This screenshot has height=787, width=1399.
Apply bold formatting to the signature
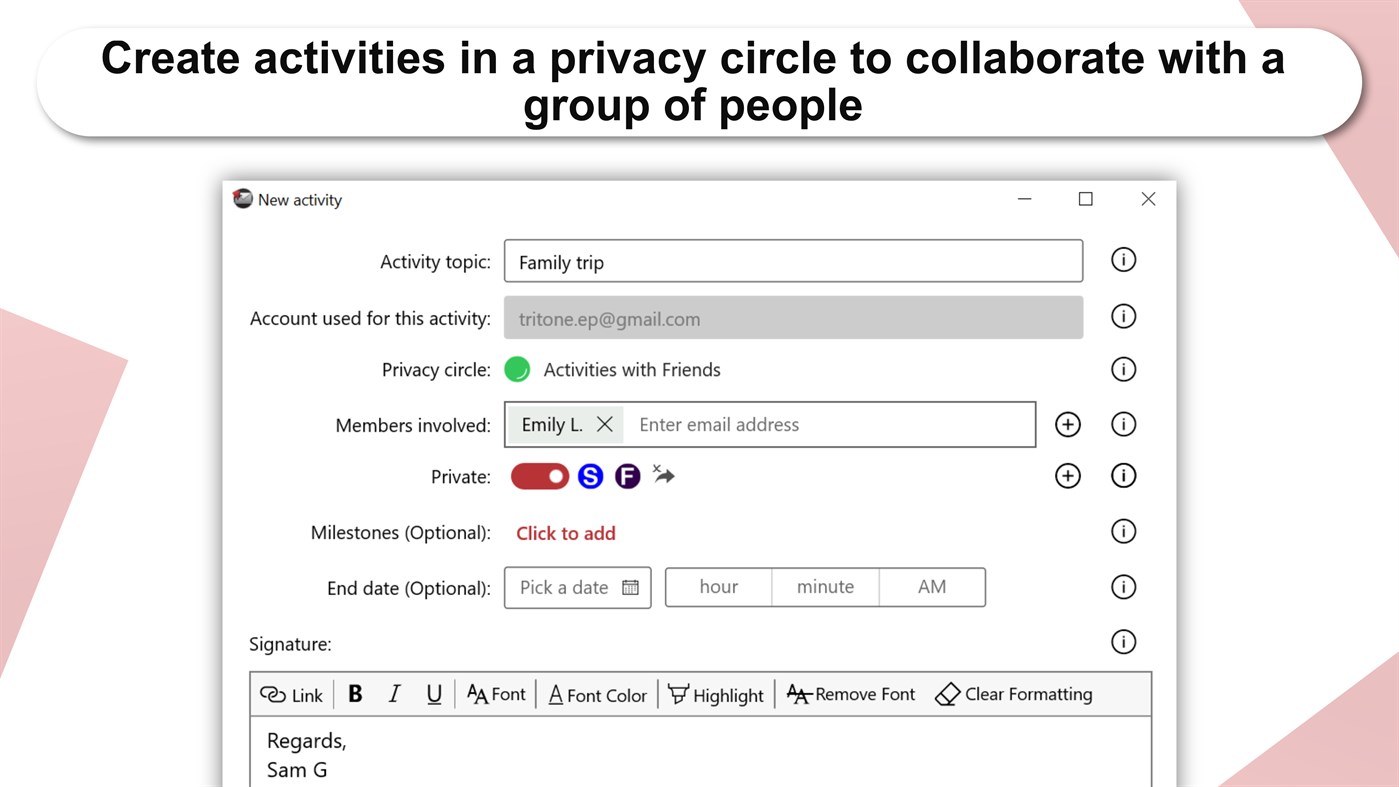coord(355,693)
